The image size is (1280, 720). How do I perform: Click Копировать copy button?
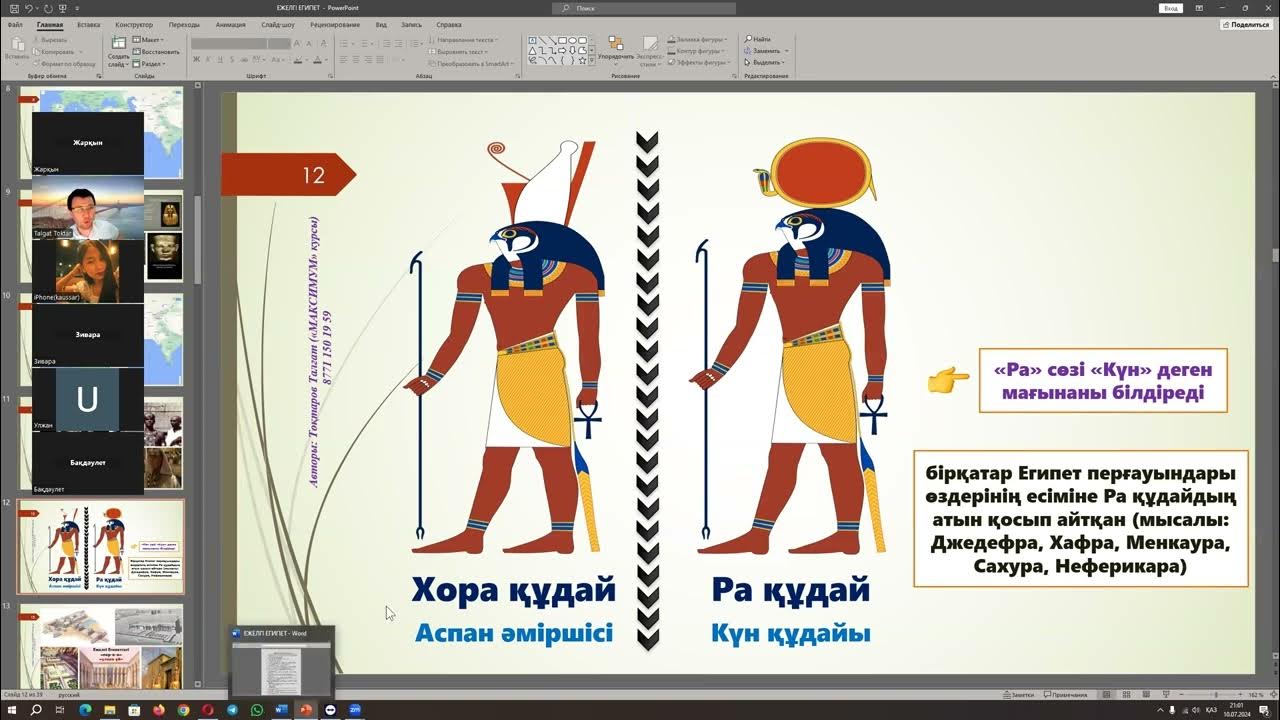[x=55, y=51]
